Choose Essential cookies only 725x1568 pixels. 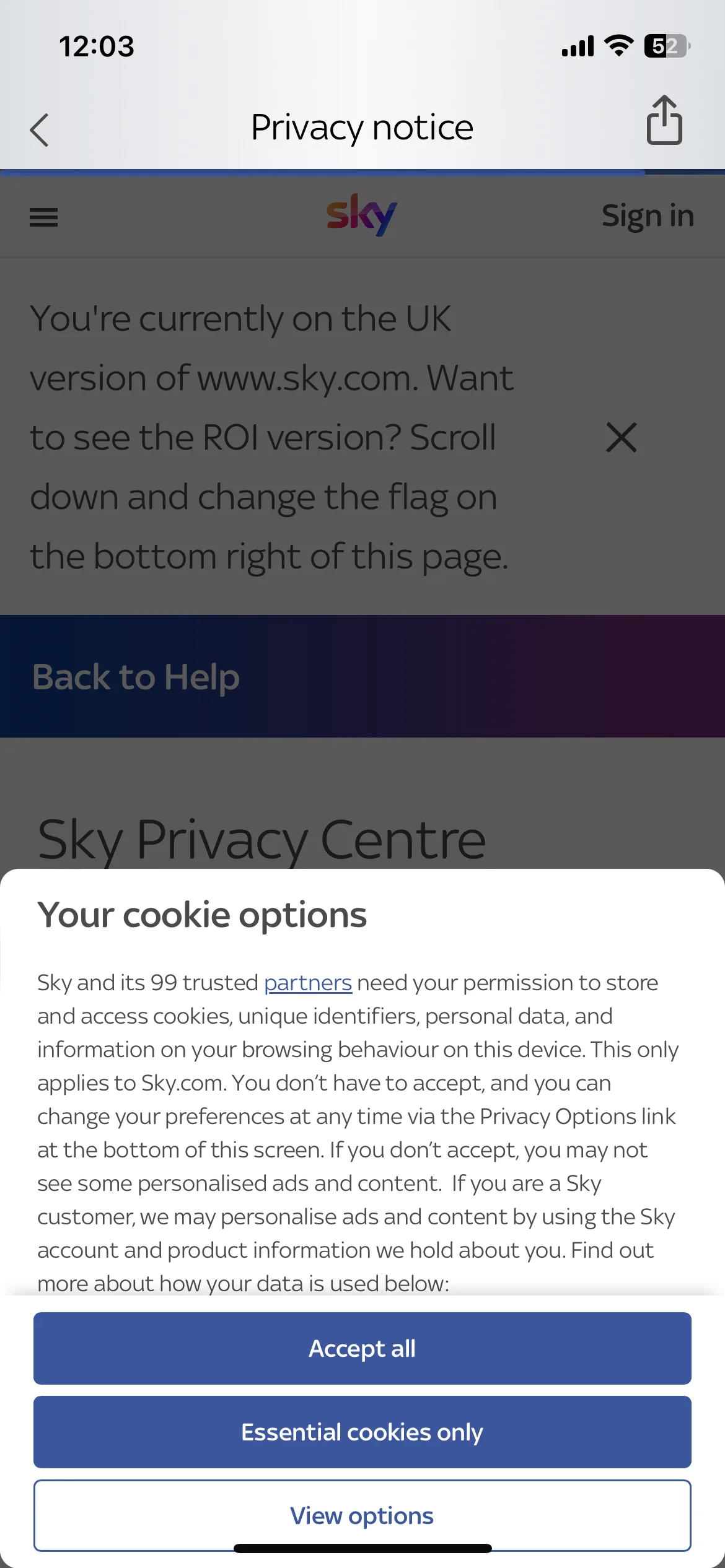[x=362, y=1432]
